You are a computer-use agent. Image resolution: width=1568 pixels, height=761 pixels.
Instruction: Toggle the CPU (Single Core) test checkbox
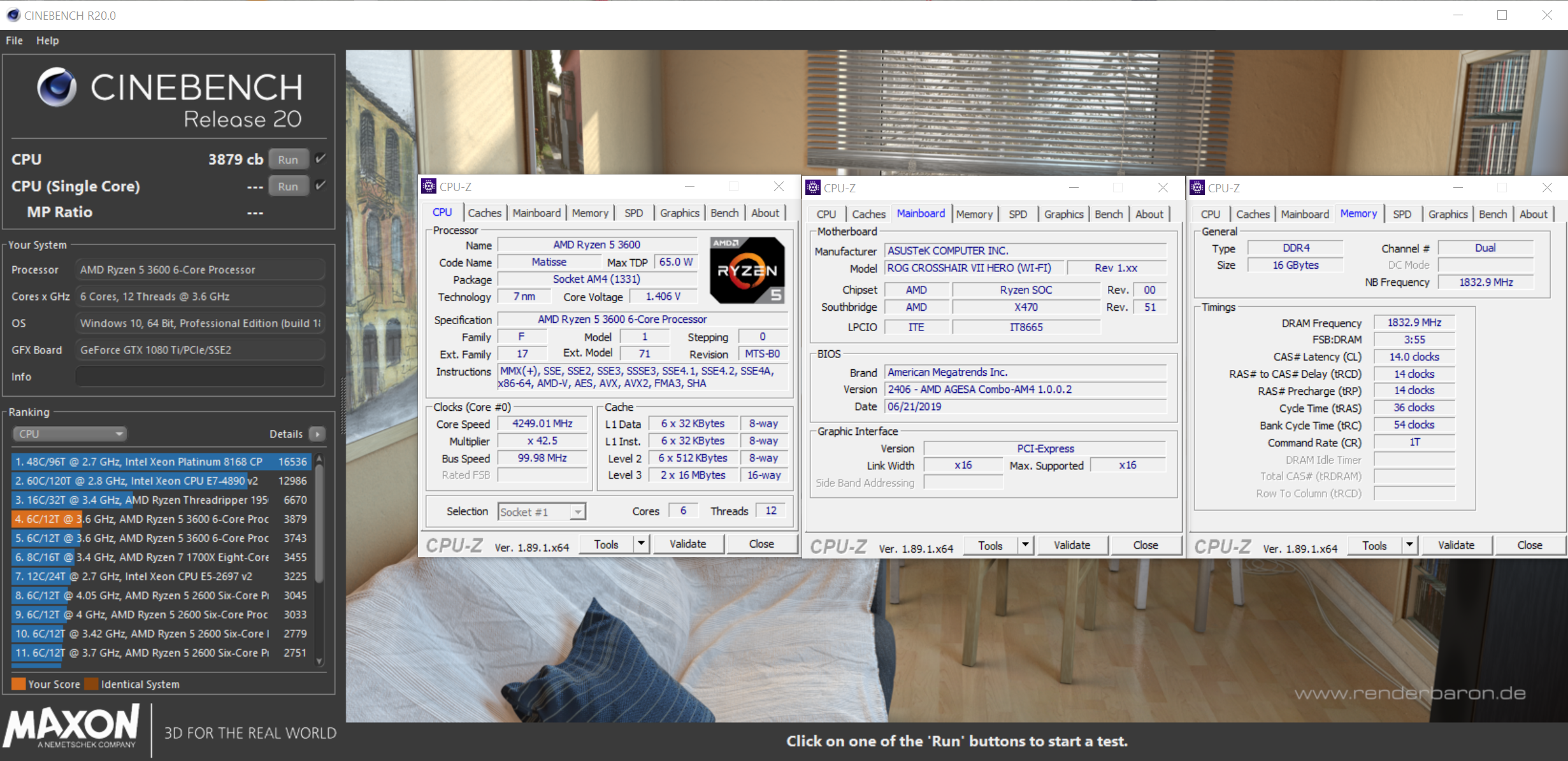click(320, 185)
